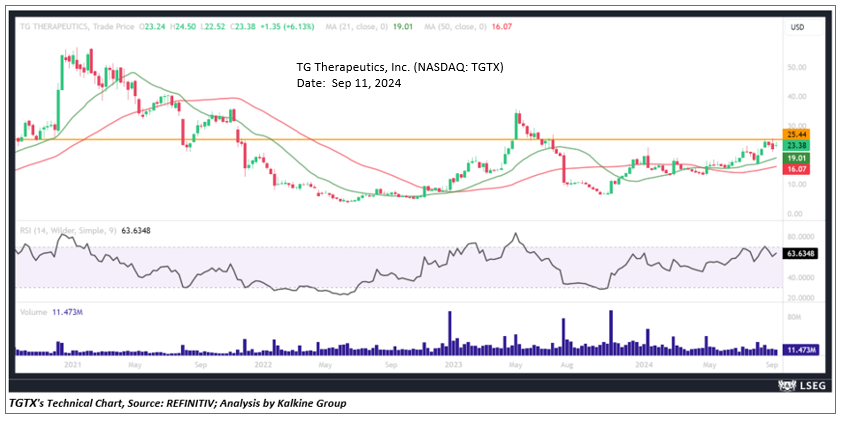The image size is (846, 423).
Task: Click the 2021 label on time axis
Action: 72,365
